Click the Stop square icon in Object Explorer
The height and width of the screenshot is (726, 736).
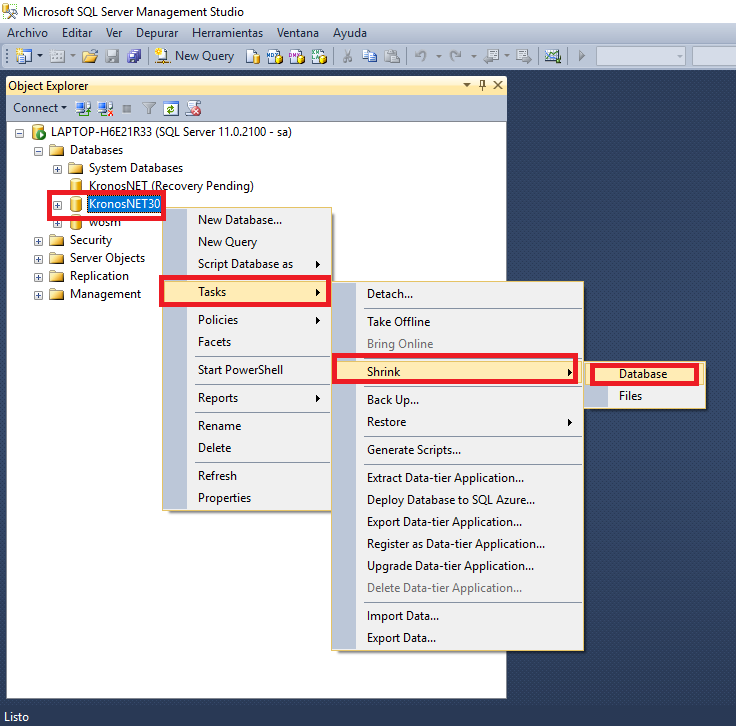coord(127,109)
